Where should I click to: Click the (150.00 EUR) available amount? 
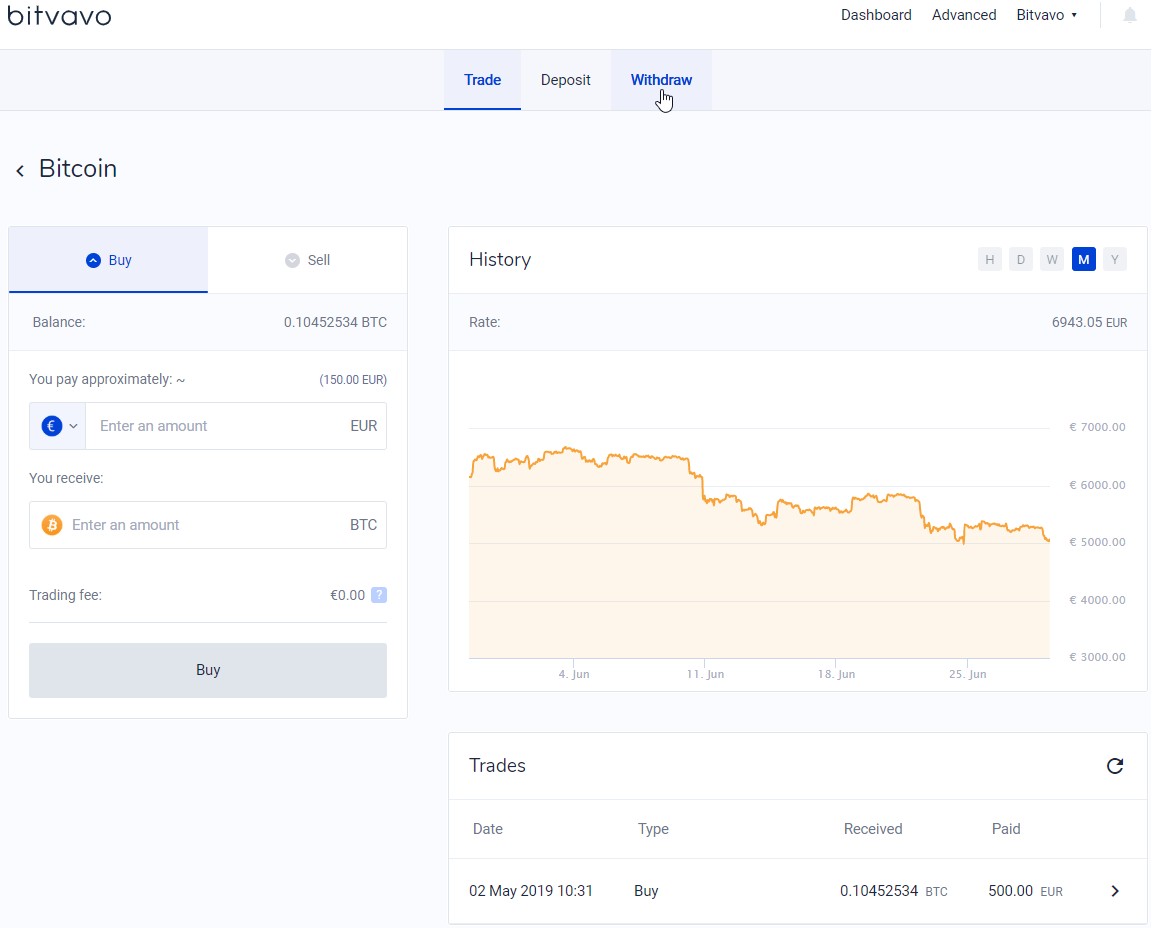click(x=353, y=380)
